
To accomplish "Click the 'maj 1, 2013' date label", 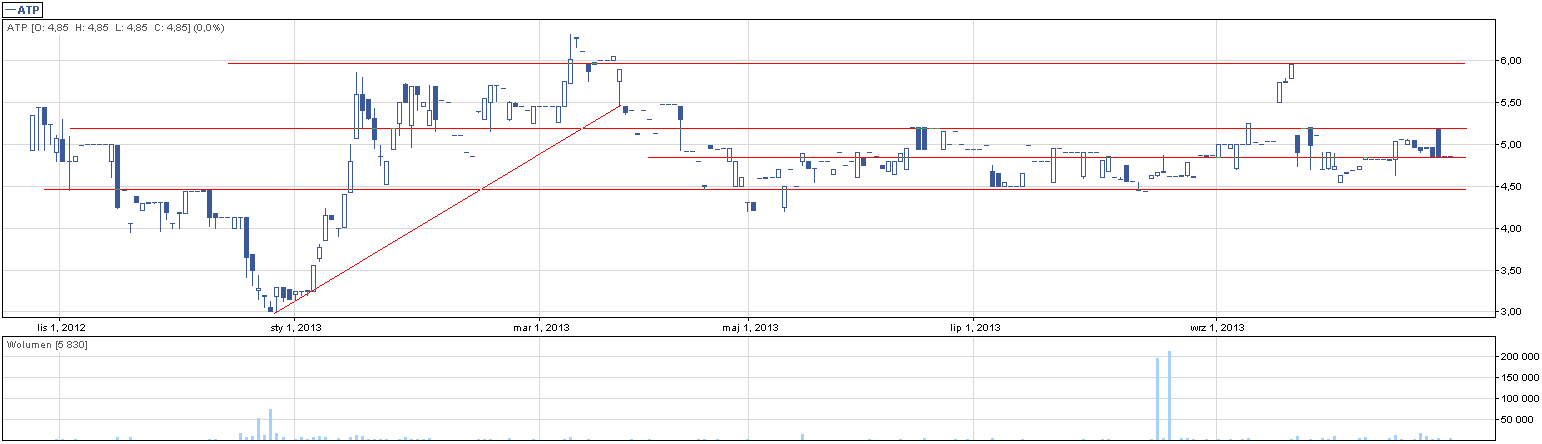I will [750, 327].
